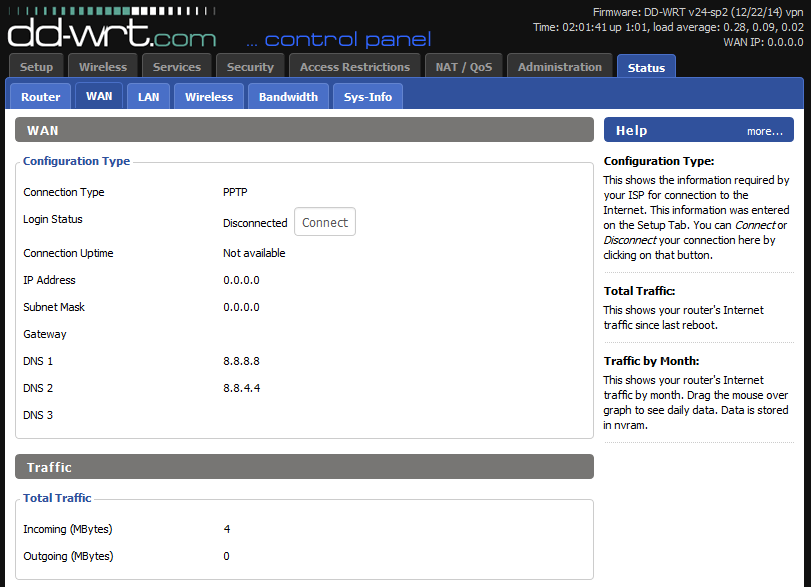Switch to the top-level Wireless tab
Image resolution: width=811 pixels, height=587 pixels.
pos(103,67)
